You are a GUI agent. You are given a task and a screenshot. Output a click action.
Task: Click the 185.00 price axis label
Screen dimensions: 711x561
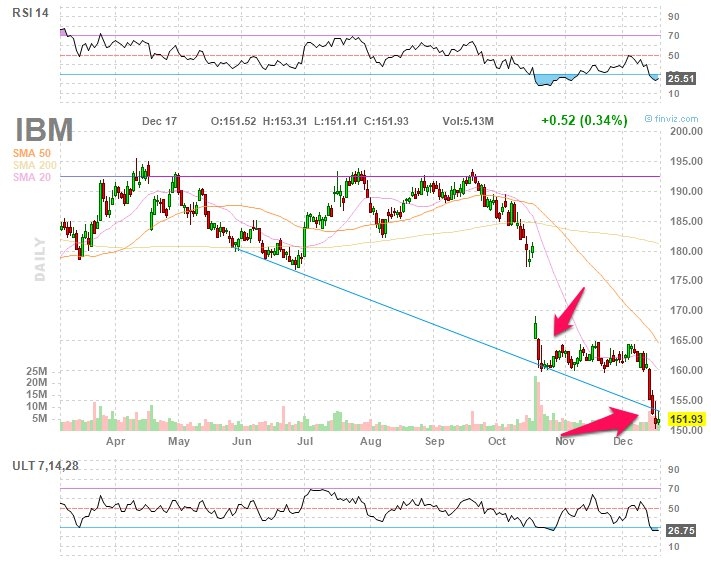[x=687, y=221]
